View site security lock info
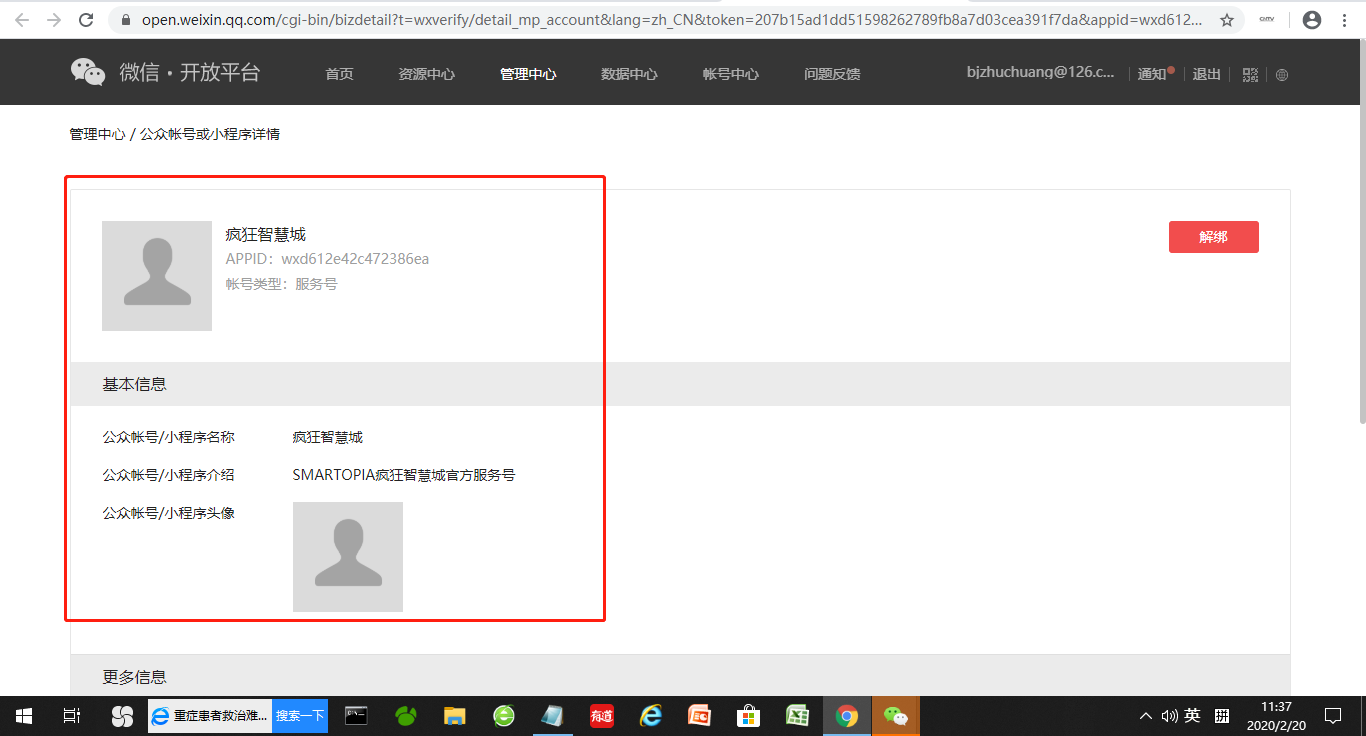 point(126,20)
